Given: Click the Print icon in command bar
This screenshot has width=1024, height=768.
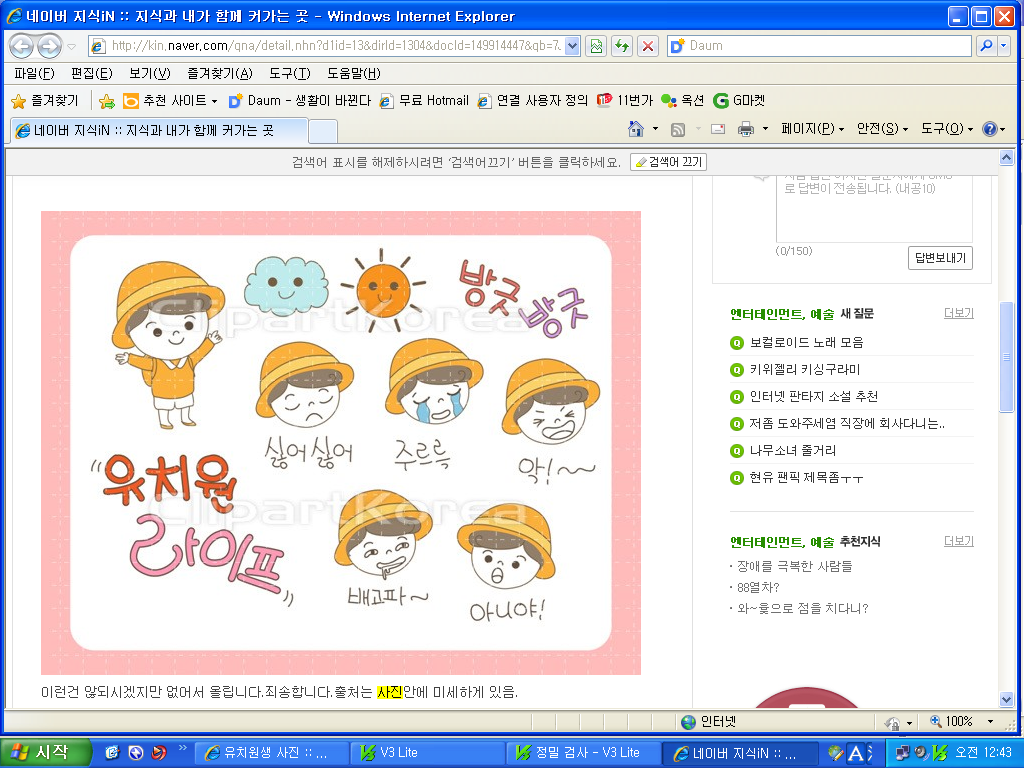Looking at the screenshot, I should pyautogui.click(x=746, y=129).
